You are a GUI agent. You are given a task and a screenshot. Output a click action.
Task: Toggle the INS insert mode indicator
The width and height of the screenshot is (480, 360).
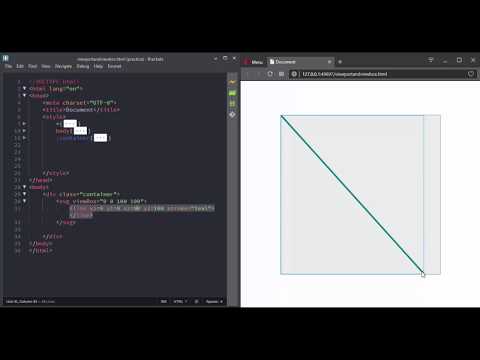point(164,301)
